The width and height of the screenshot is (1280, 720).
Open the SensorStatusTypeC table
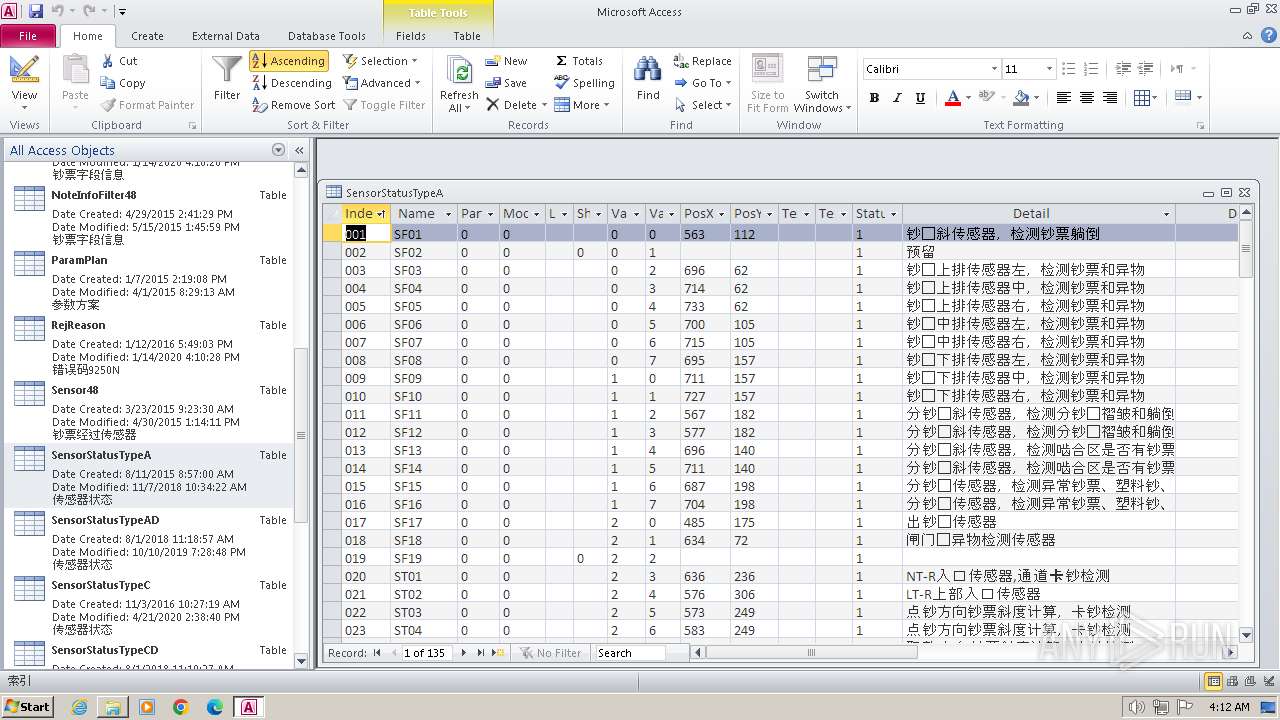(x=150, y=607)
